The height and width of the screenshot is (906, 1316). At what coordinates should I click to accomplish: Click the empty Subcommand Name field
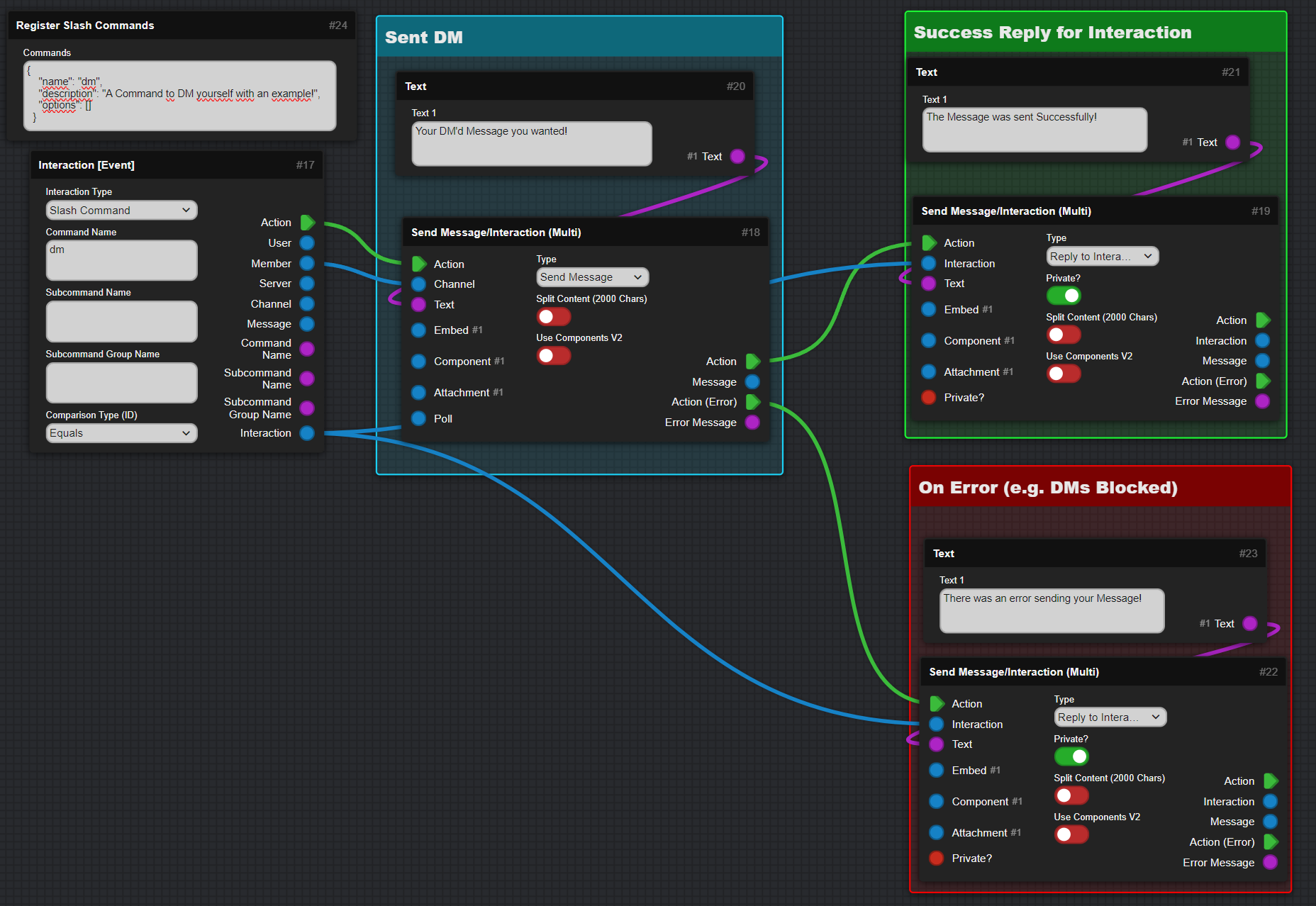point(121,321)
